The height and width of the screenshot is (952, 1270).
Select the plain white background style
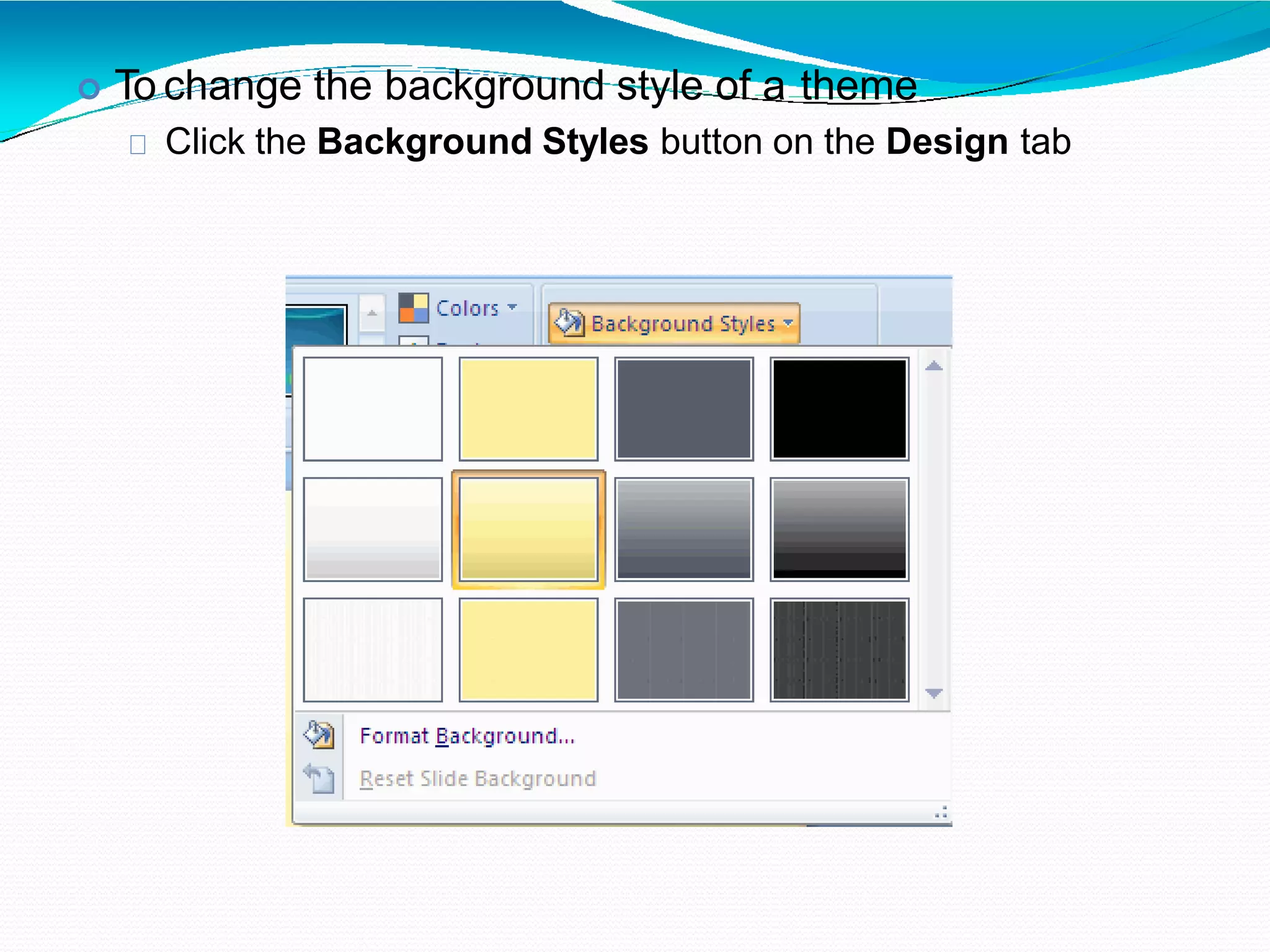pos(373,409)
